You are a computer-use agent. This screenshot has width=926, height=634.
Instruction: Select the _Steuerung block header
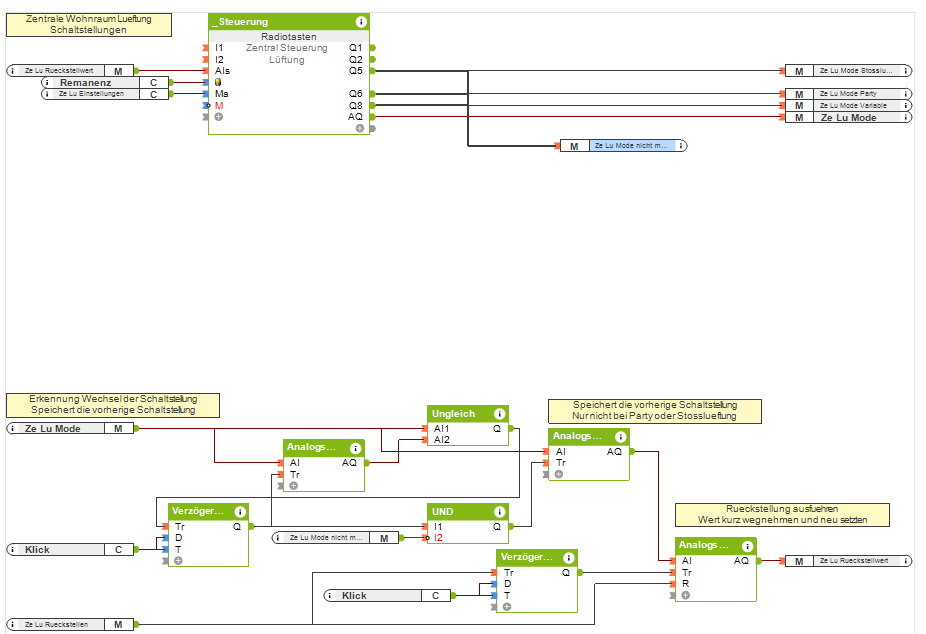coord(289,22)
